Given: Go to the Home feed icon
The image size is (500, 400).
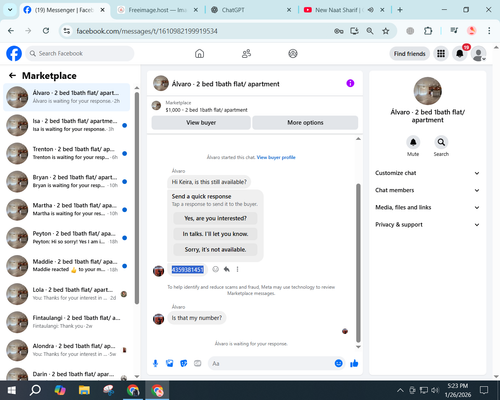Looking at the screenshot, I should (x=199, y=53).
